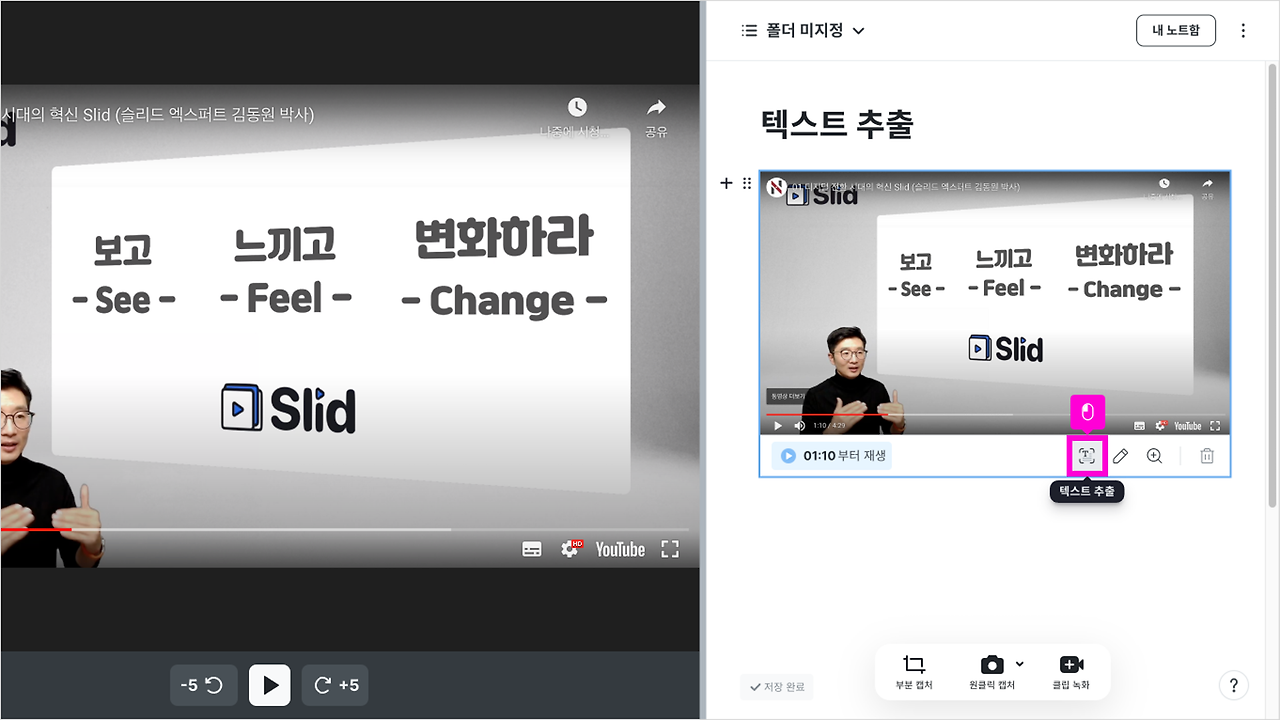
Task: Mute the embedded YouTube player volume
Action: (x=799, y=425)
